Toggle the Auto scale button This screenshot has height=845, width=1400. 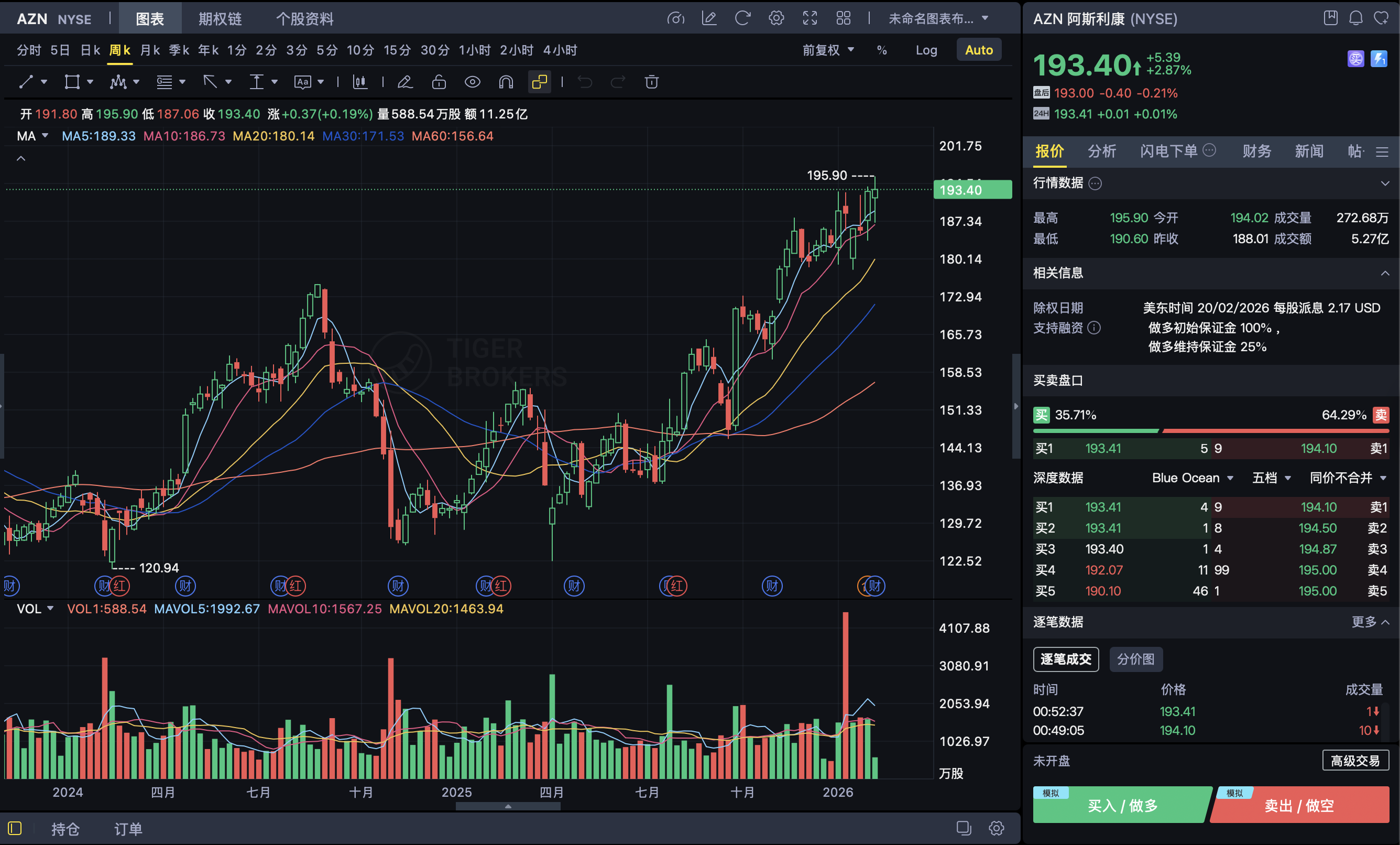(978, 50)
